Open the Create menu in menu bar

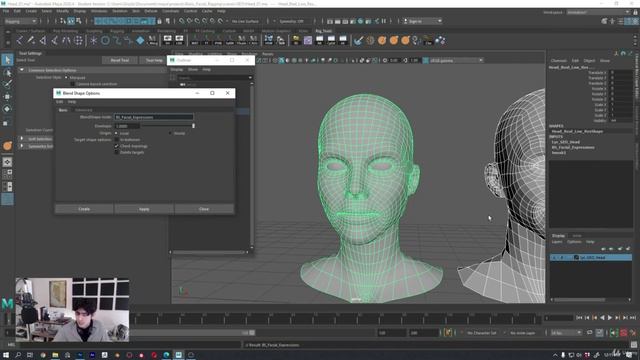click(31, 11)
